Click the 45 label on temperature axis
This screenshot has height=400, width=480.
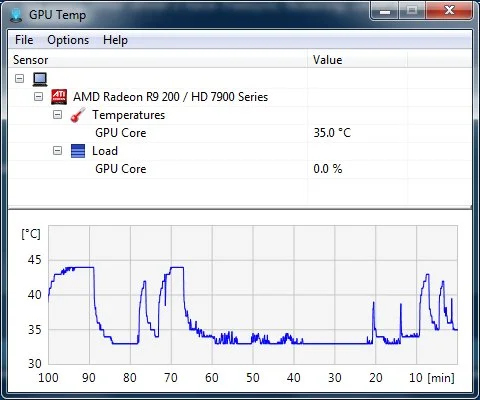pos(34,260)
